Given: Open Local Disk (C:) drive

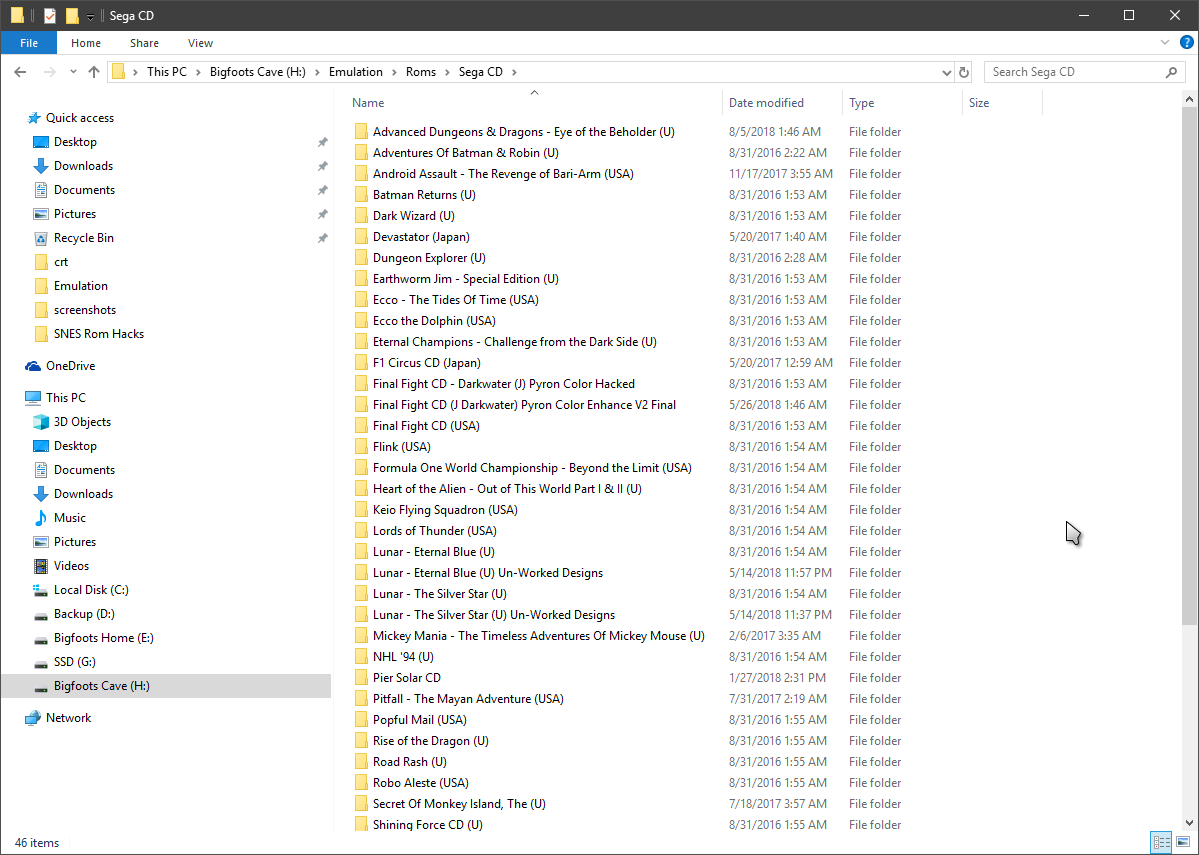Looking at the screenshot, I should pos(91,590).
